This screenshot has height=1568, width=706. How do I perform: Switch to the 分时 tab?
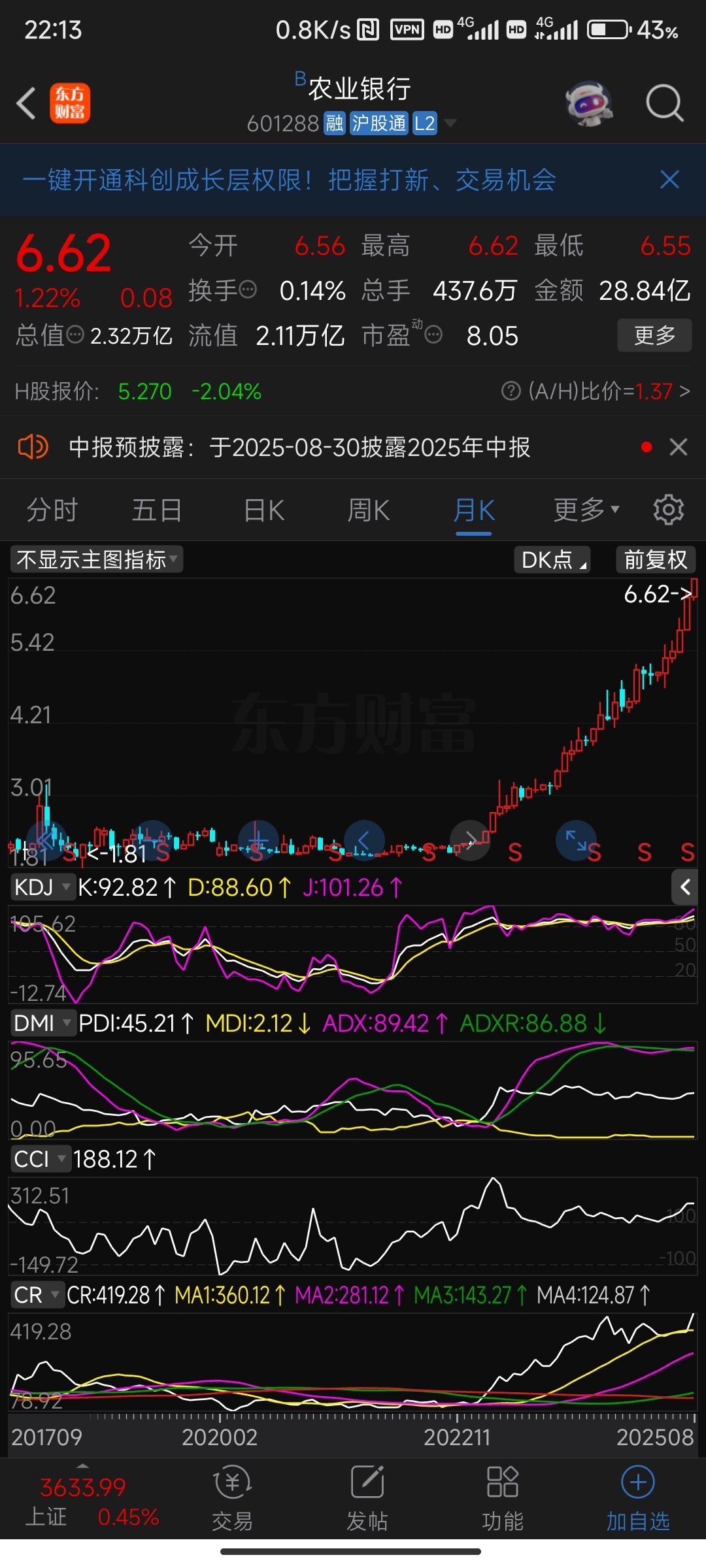(x=52, y=510)
